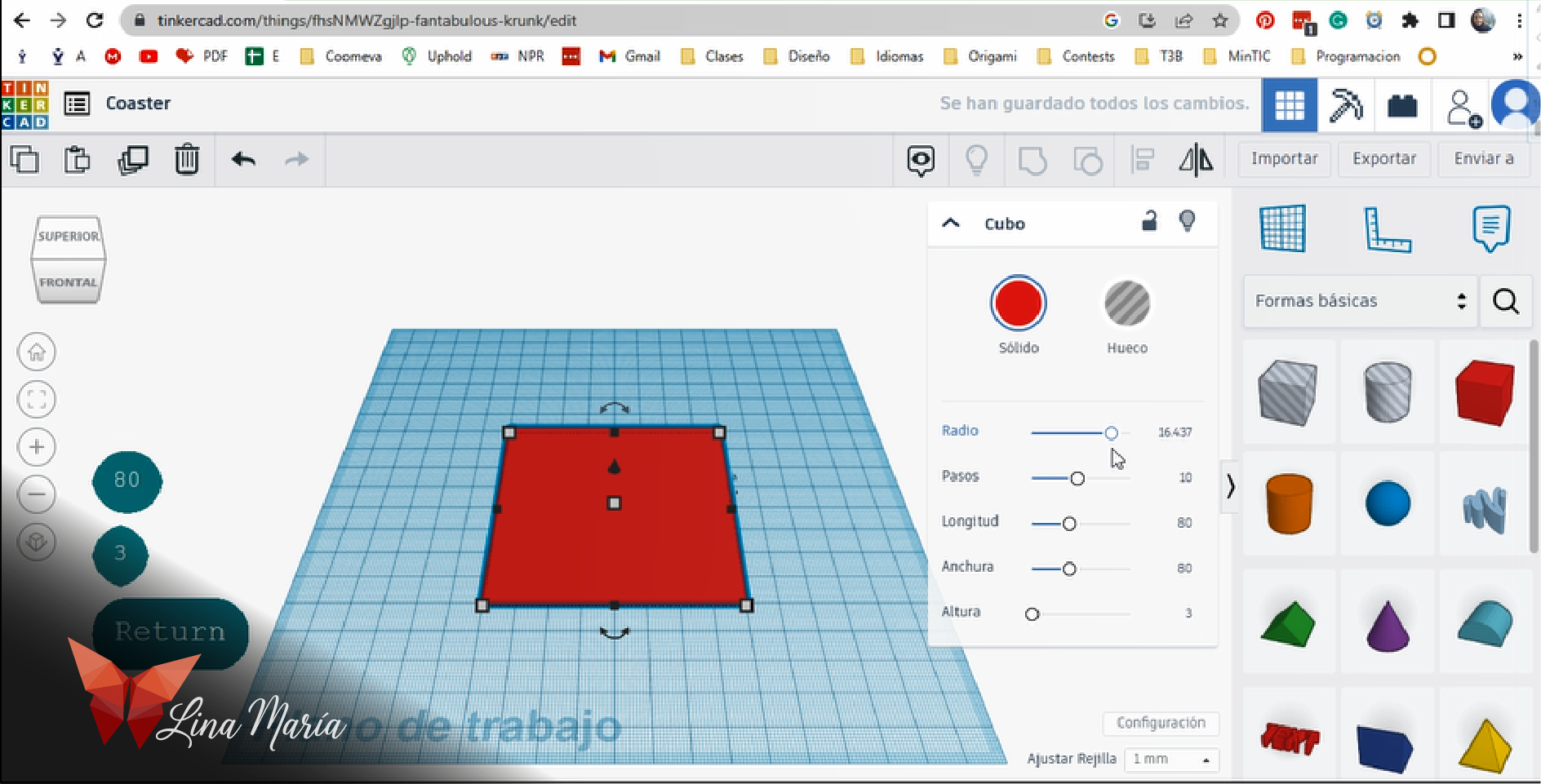Image resolution: width=1541 pixels, height=784 pixels.
Task: Click the SUPERIOR face of view cube
Action: [69, 237]
